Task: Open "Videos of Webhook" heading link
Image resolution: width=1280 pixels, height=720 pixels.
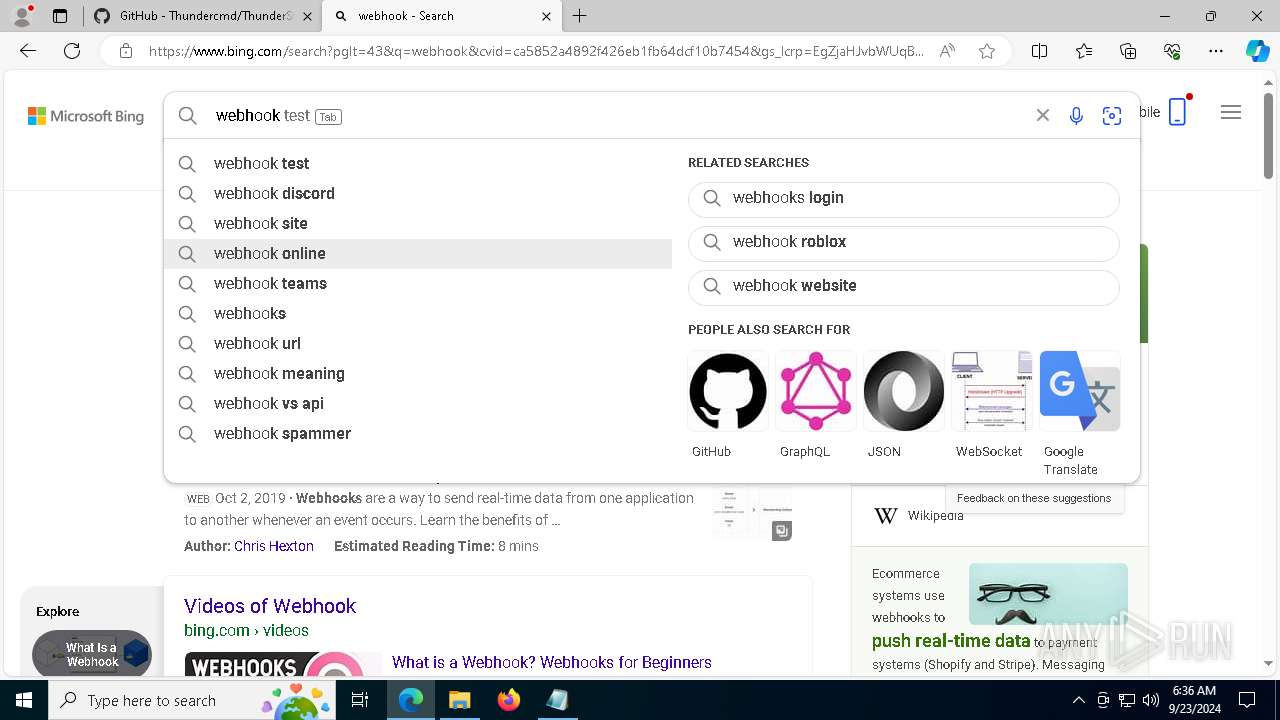Action: tap(270, 606)
